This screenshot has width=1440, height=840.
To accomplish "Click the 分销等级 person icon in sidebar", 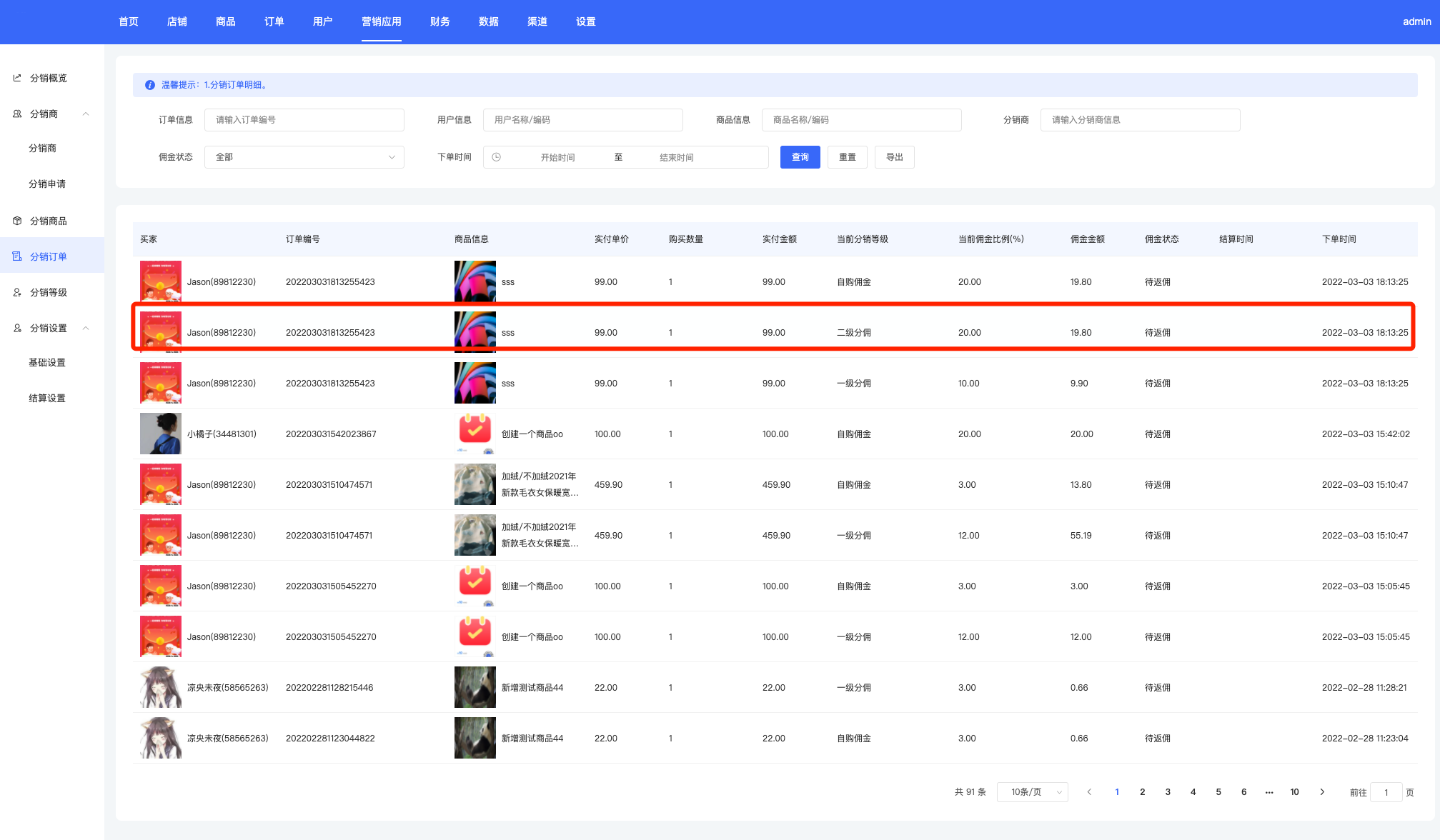I will tap(17, 292).
